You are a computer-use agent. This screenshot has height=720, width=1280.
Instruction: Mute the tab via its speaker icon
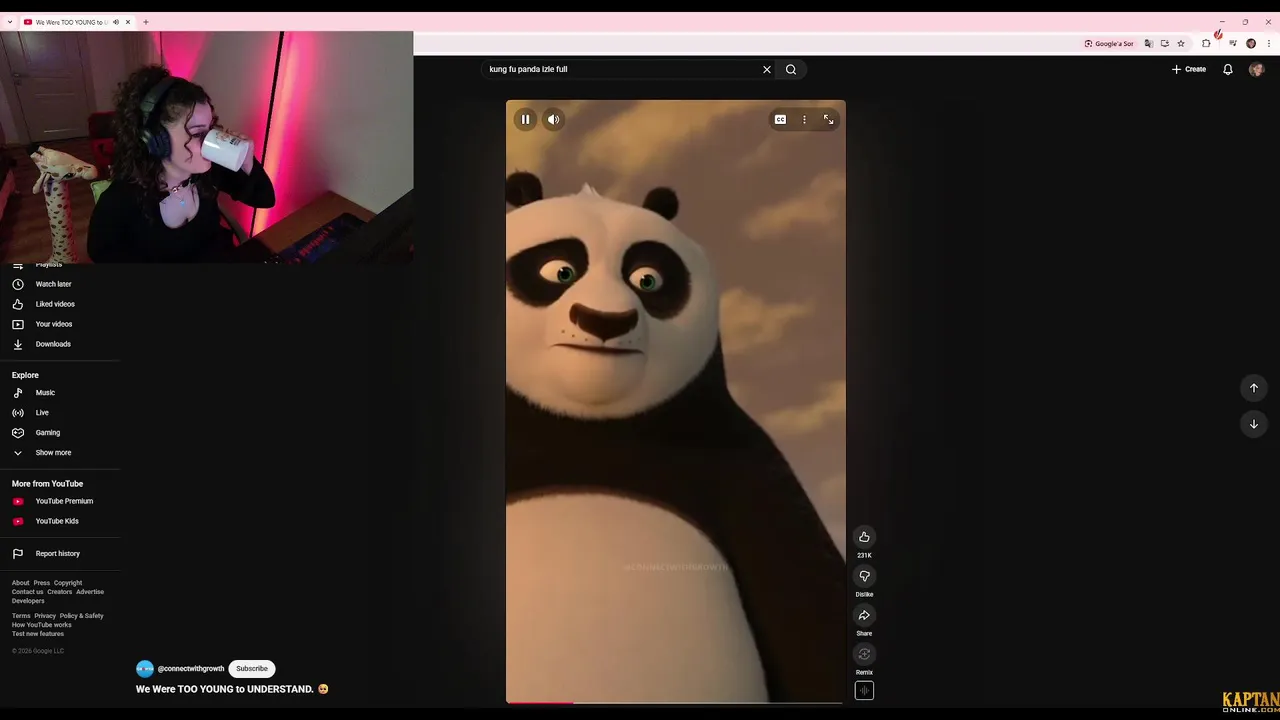[116, 22]
